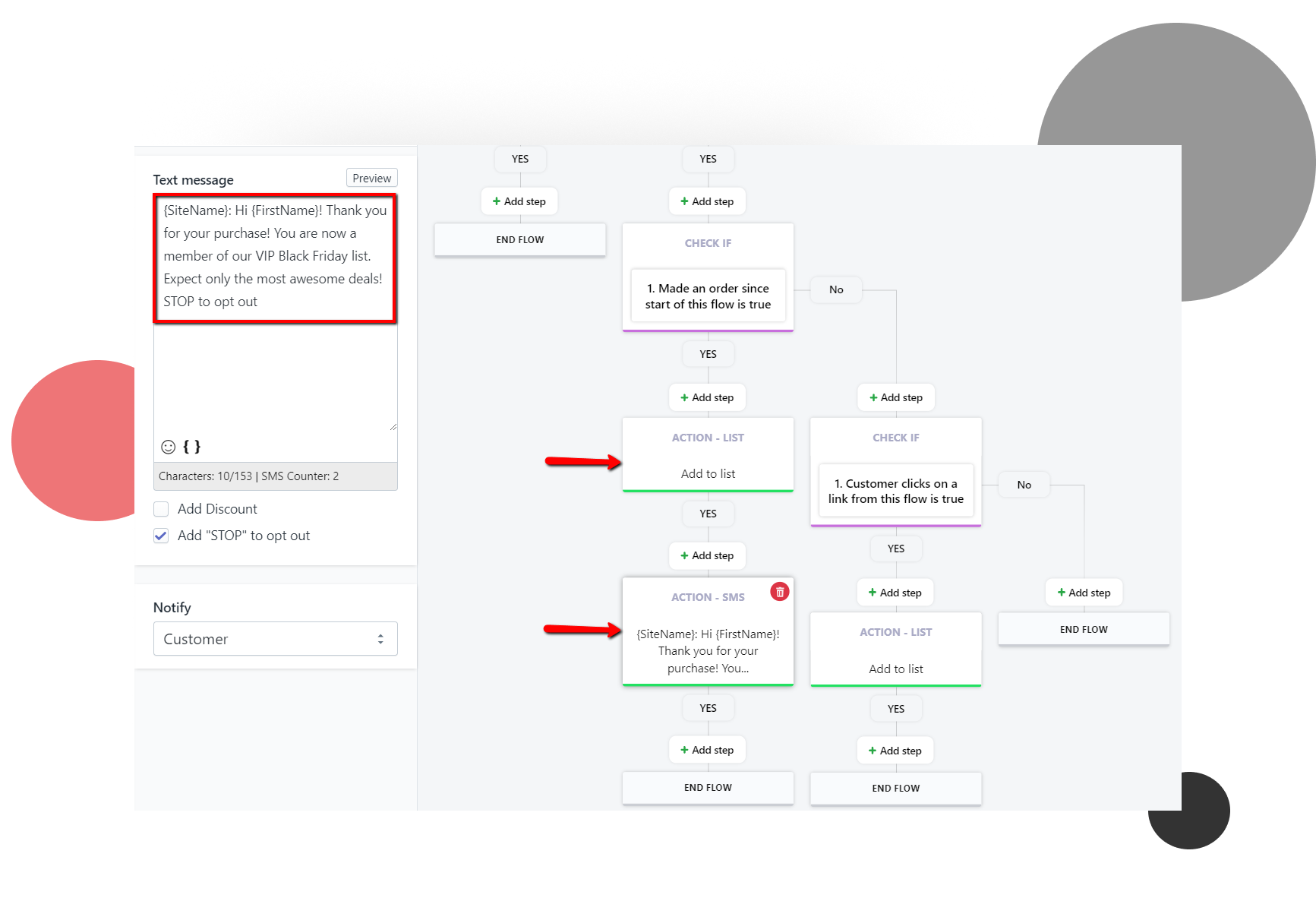The image size is (1316, 898).
Task: Enable the Add Discount checkbox
Action: coord(161,509)
